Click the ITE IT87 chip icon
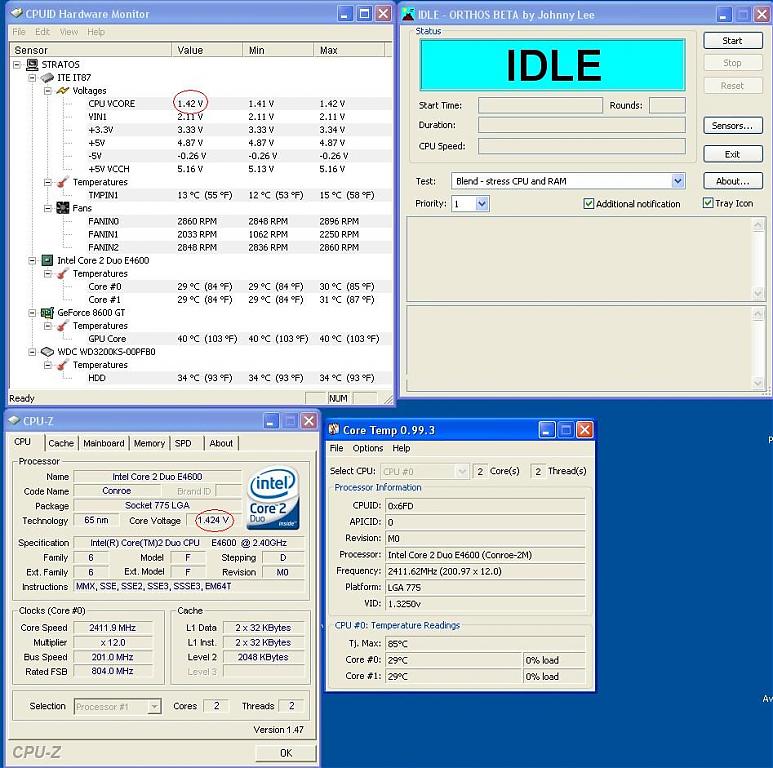Screen dimensions: 773x768 click(47, 78)
